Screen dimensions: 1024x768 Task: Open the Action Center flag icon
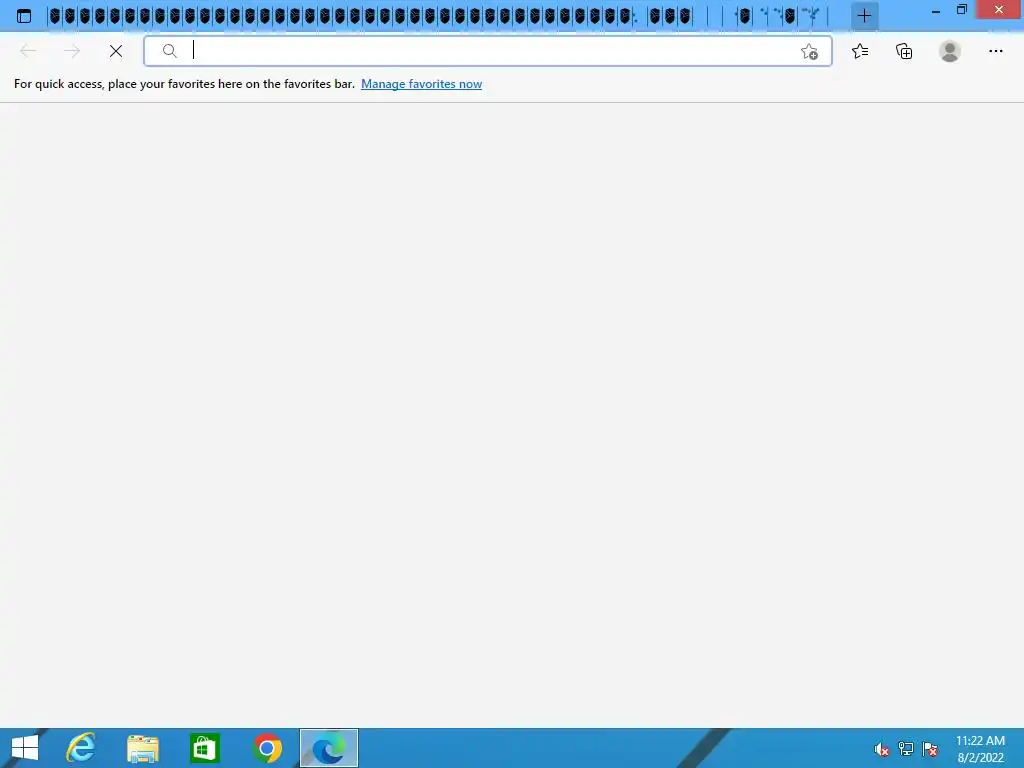930,749
